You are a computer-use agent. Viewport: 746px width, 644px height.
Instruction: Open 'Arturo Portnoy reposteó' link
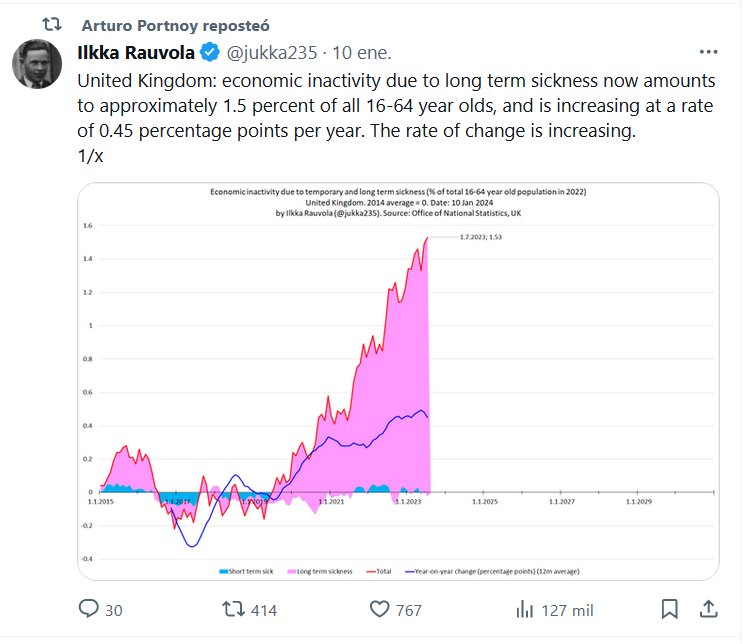[x=173, y=24]
